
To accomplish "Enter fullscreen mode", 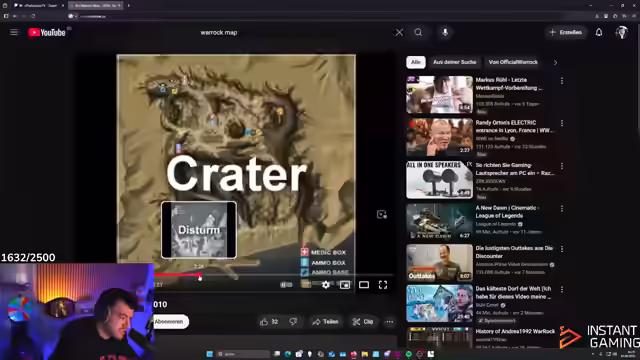I will coord(383,285).
